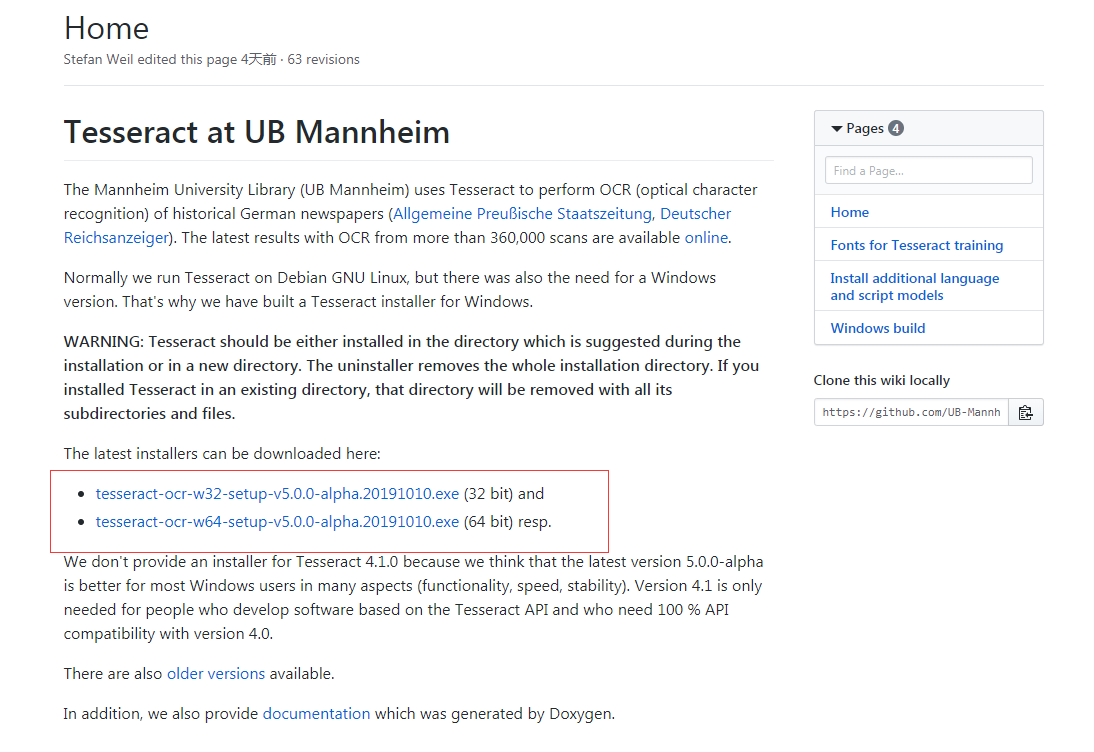
Task: Open Fonts for Tesseract training page
Action: (917, 244)
